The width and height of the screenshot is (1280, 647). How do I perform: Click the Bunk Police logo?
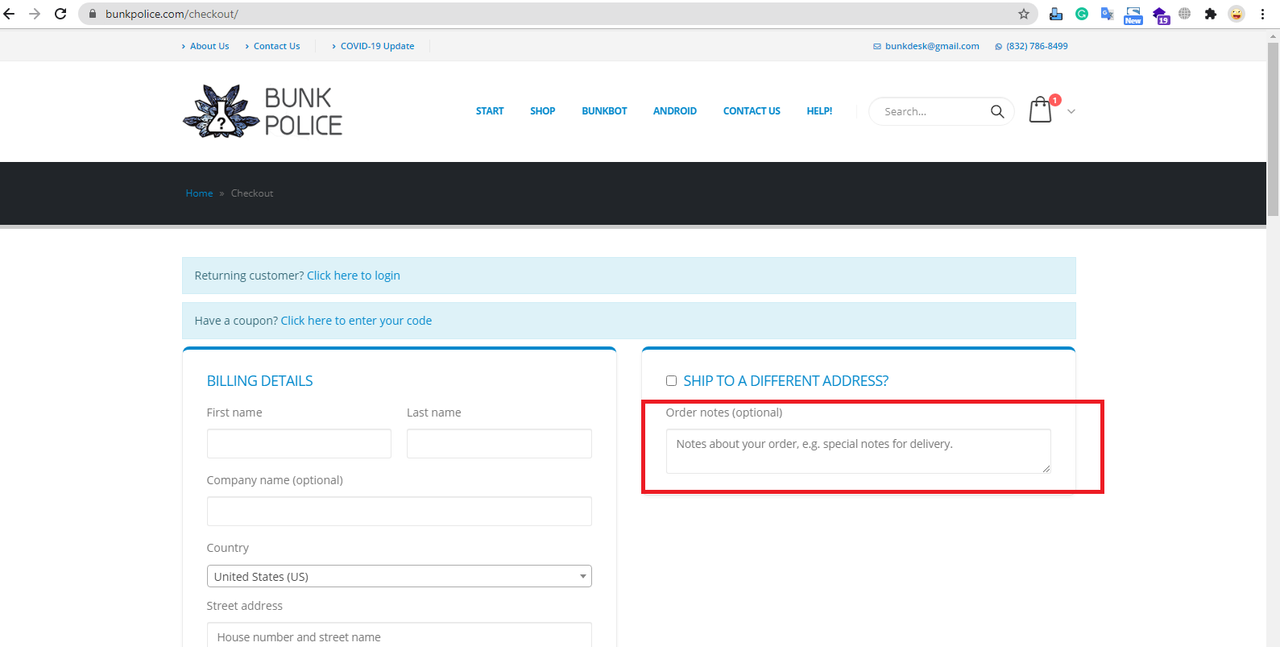click(263, 111)
